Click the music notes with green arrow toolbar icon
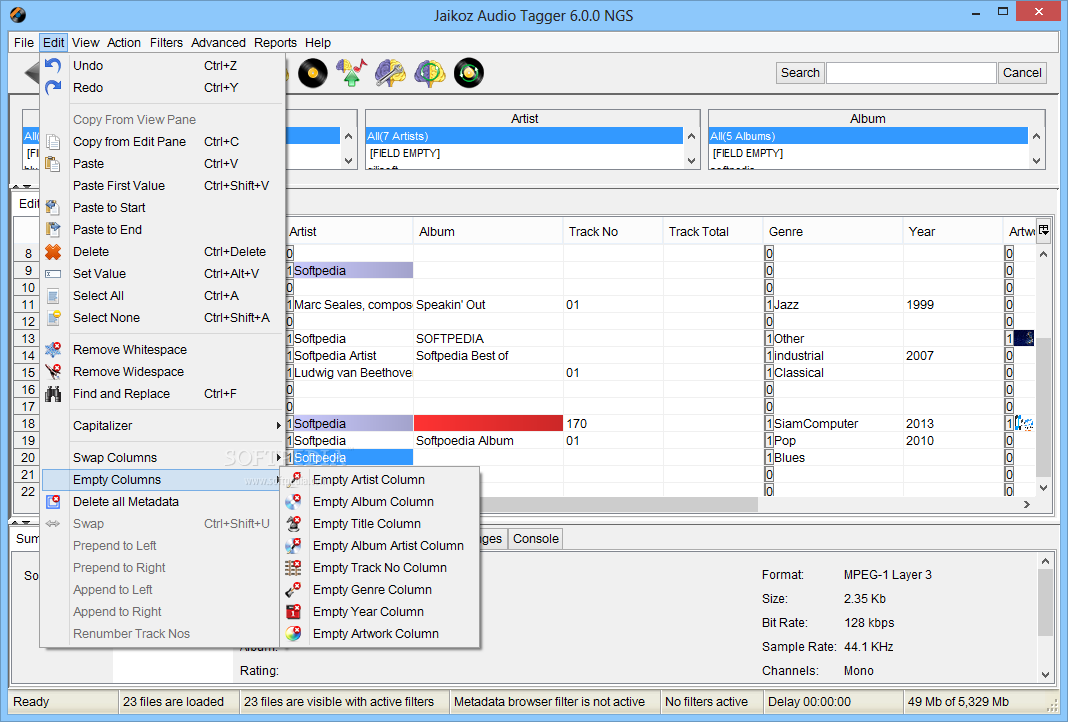Image resolution: width=1068 pixels, height=722 pixels. pos(351,73)
